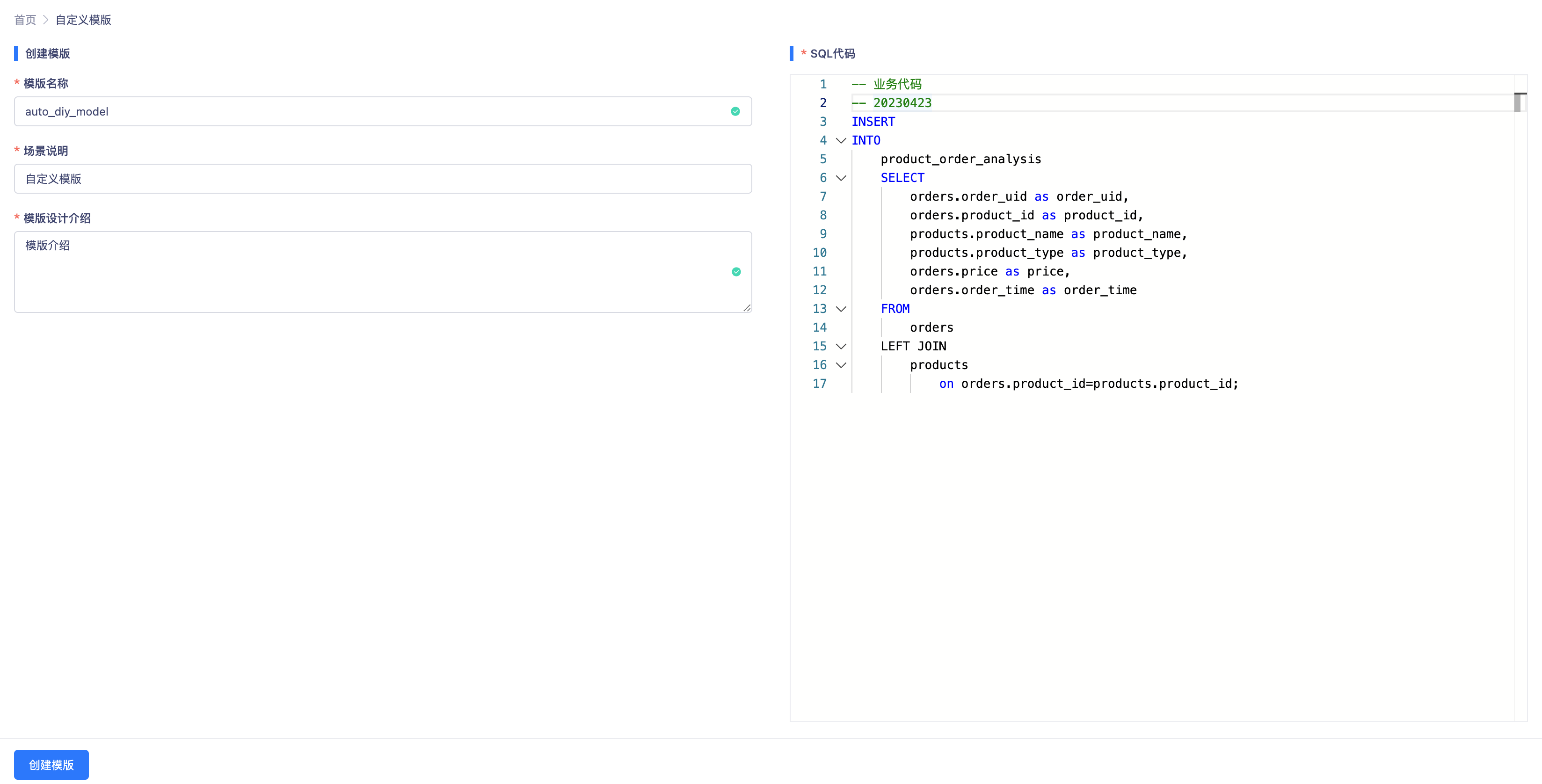Collapse the LEFT JOIN block on line 15

coord(841,347)
